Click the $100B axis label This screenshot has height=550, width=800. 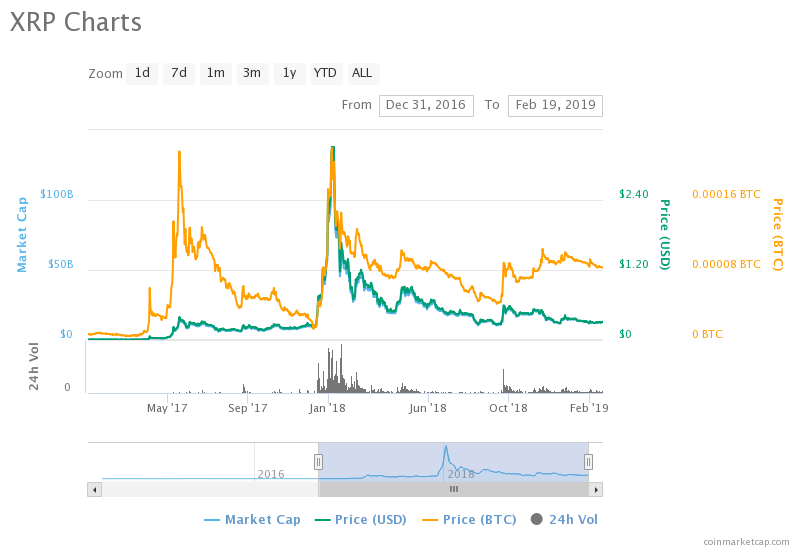57,194
